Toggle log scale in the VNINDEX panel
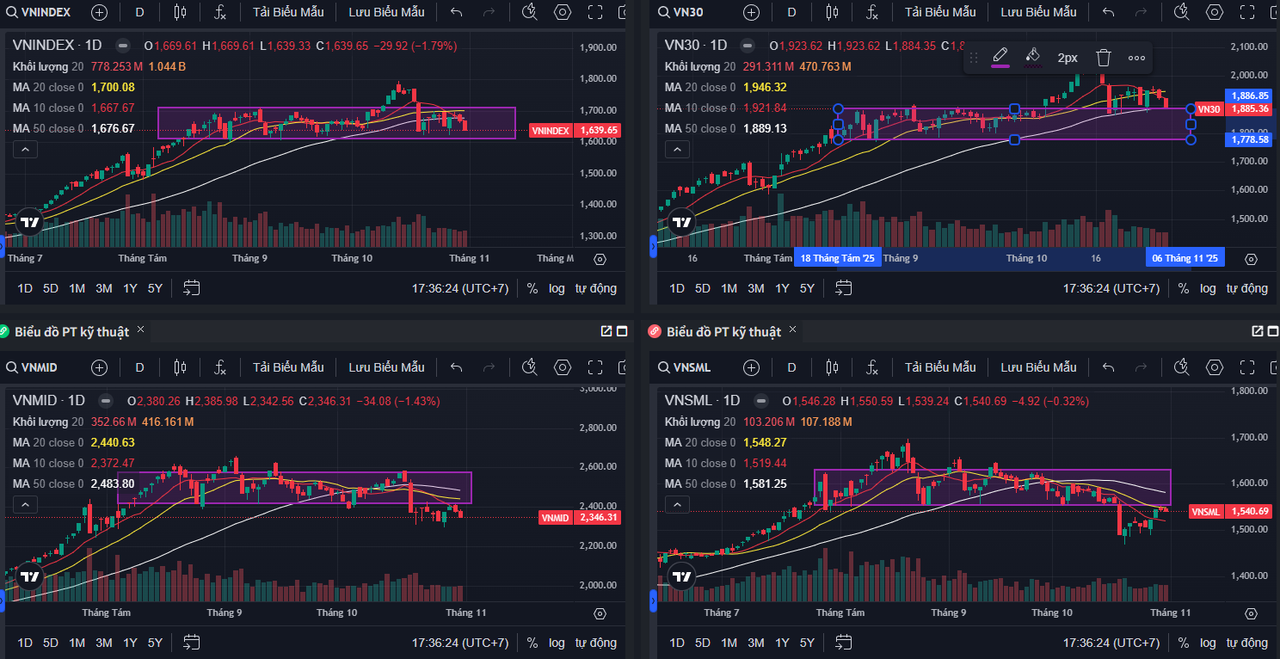Image resolution: width=1280 pixels, height=659 pixels. (557, 288)
